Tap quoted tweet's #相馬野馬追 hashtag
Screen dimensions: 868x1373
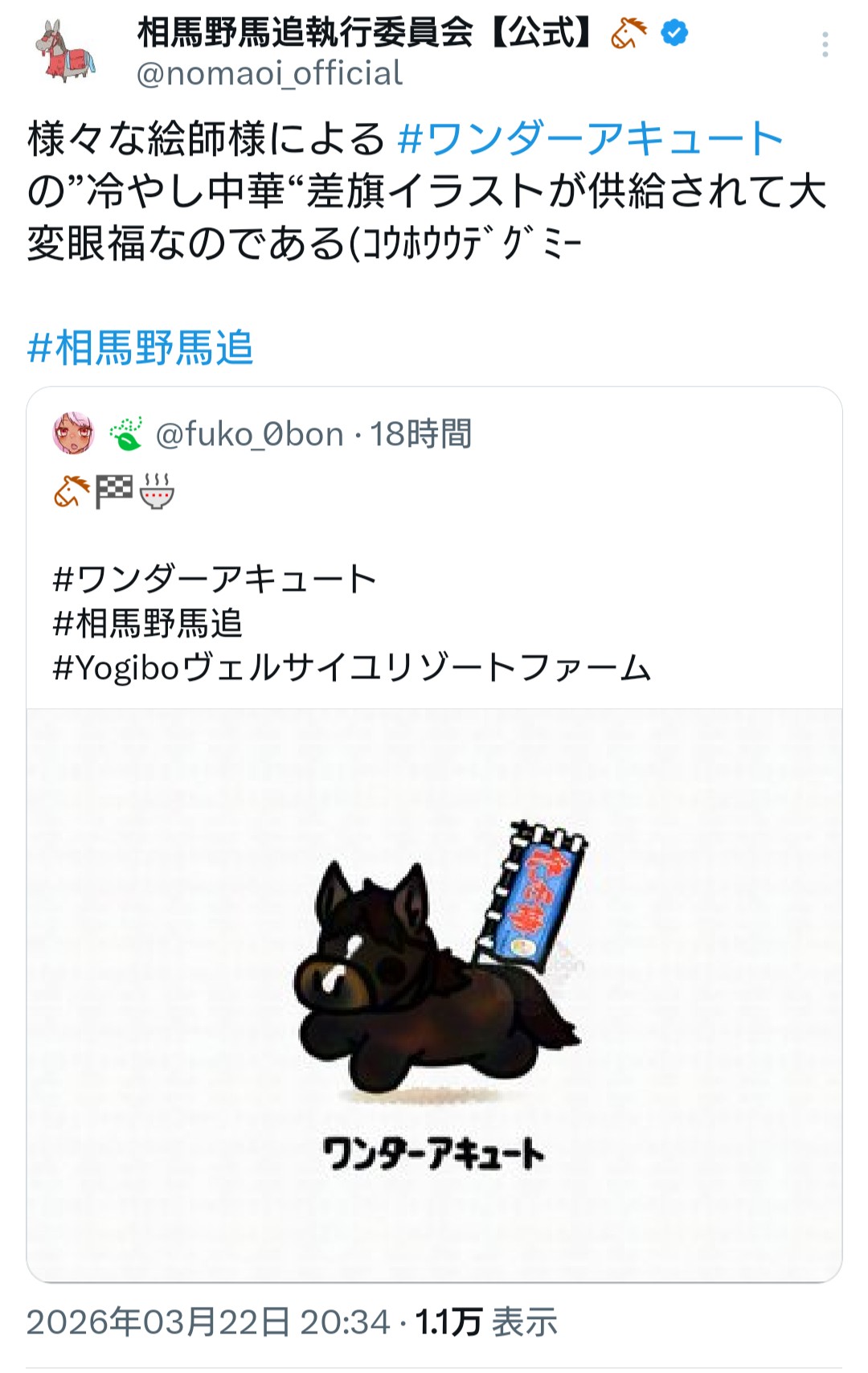(148, 623)
